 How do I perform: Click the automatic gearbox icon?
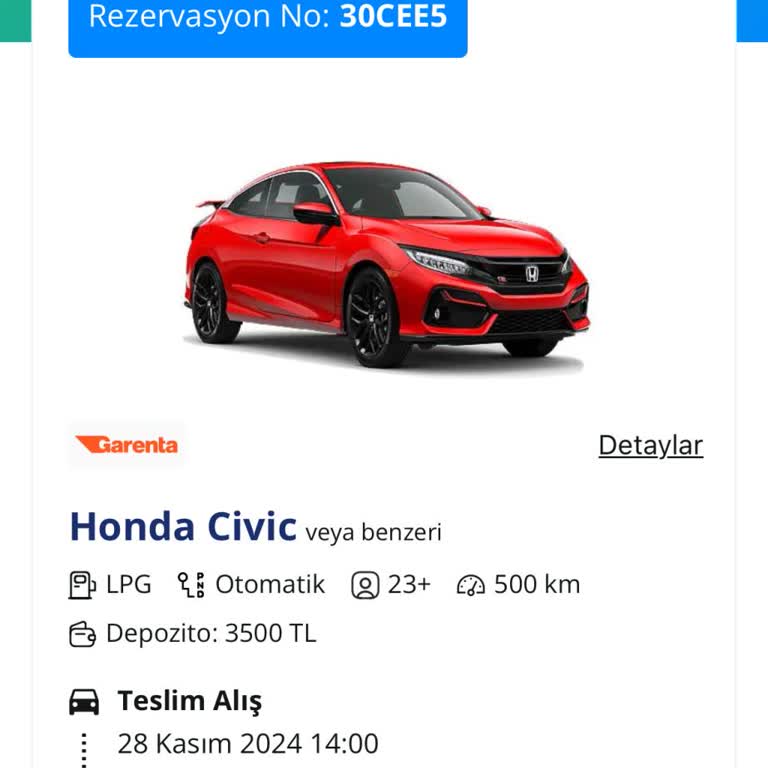(191, 585)
